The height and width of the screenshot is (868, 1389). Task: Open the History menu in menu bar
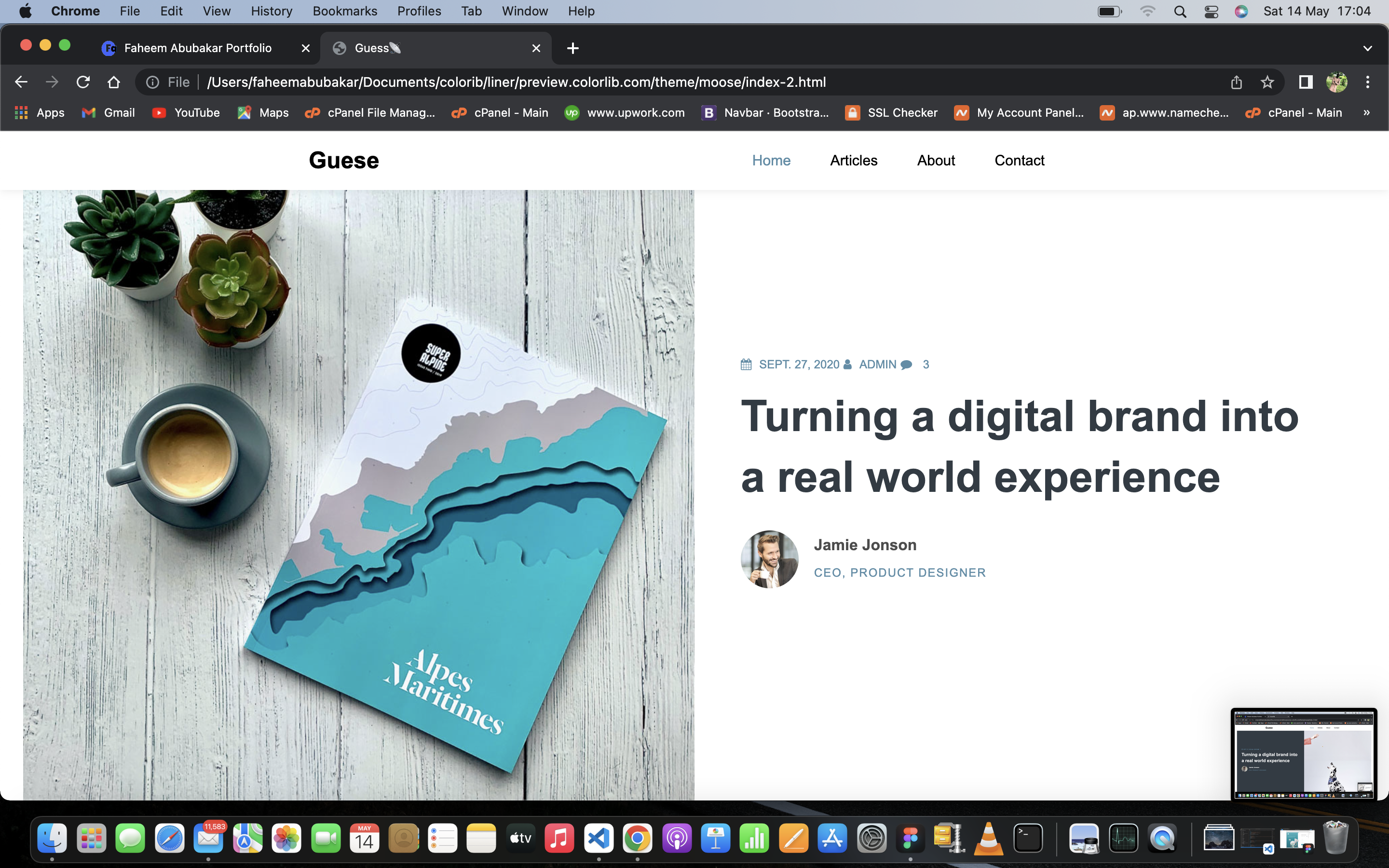tap(272, 11)
